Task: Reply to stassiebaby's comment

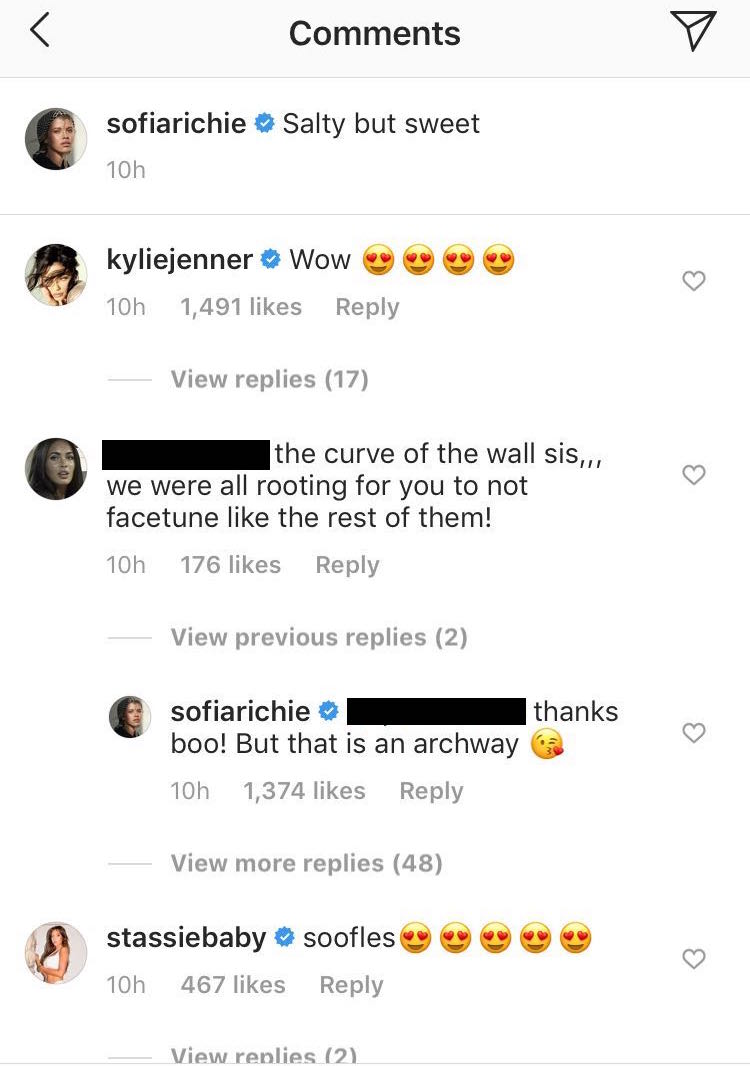Action: pos(351,985)
